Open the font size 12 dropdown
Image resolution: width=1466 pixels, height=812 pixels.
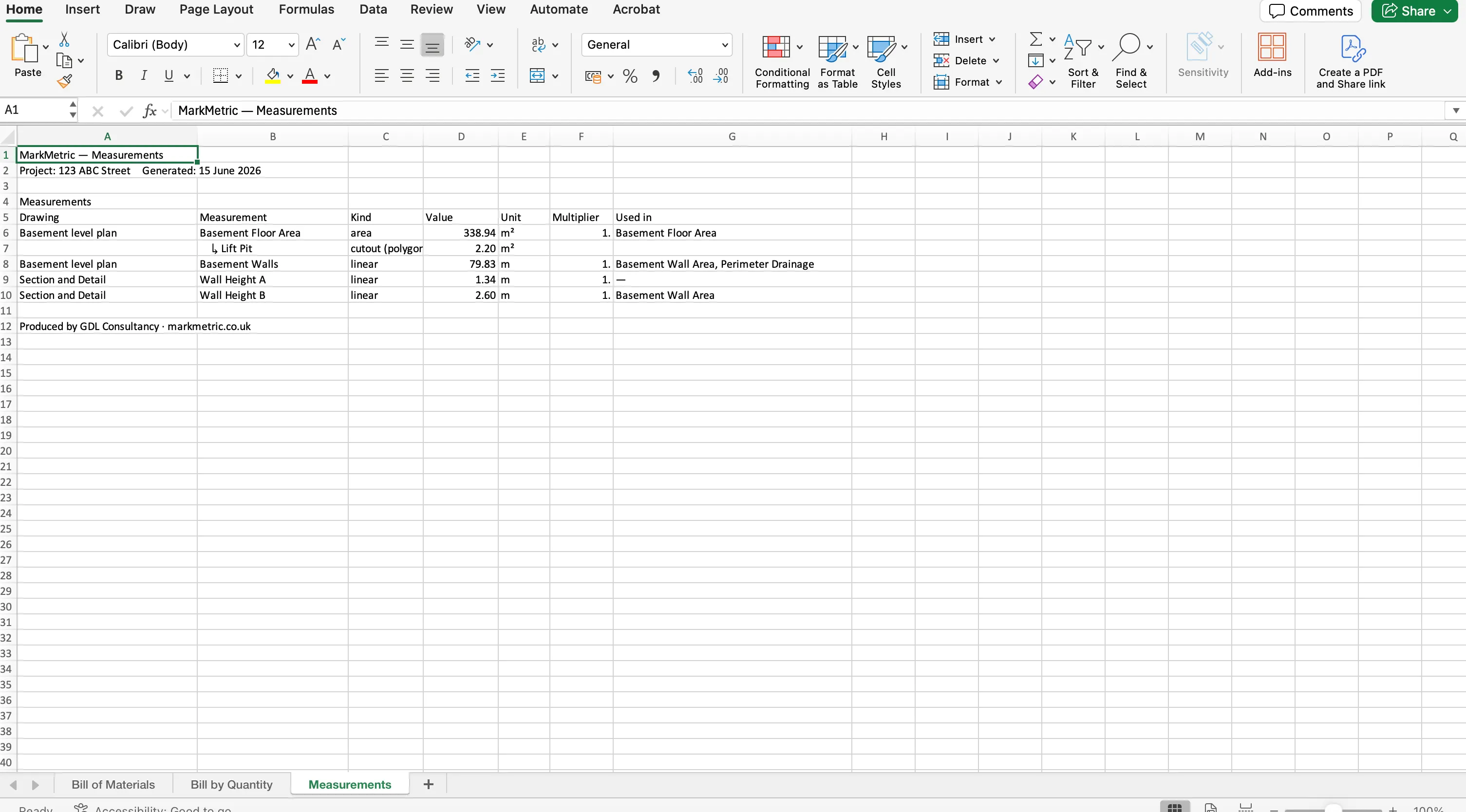point(291,45)
